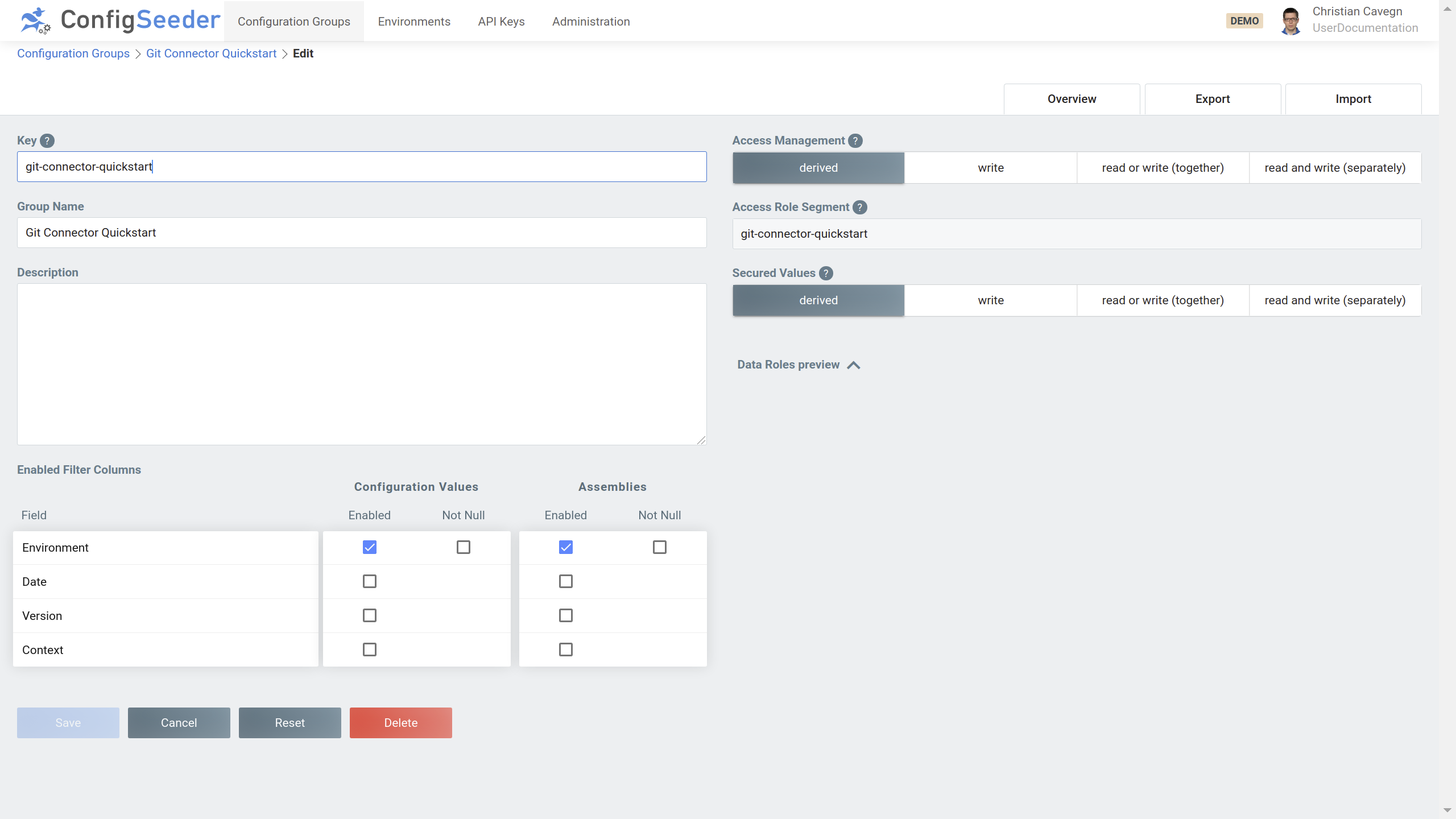Viewport: 1456px width, 819px height.
Task: Click the Access Role Segment help icon
Action: click(859, 207)
